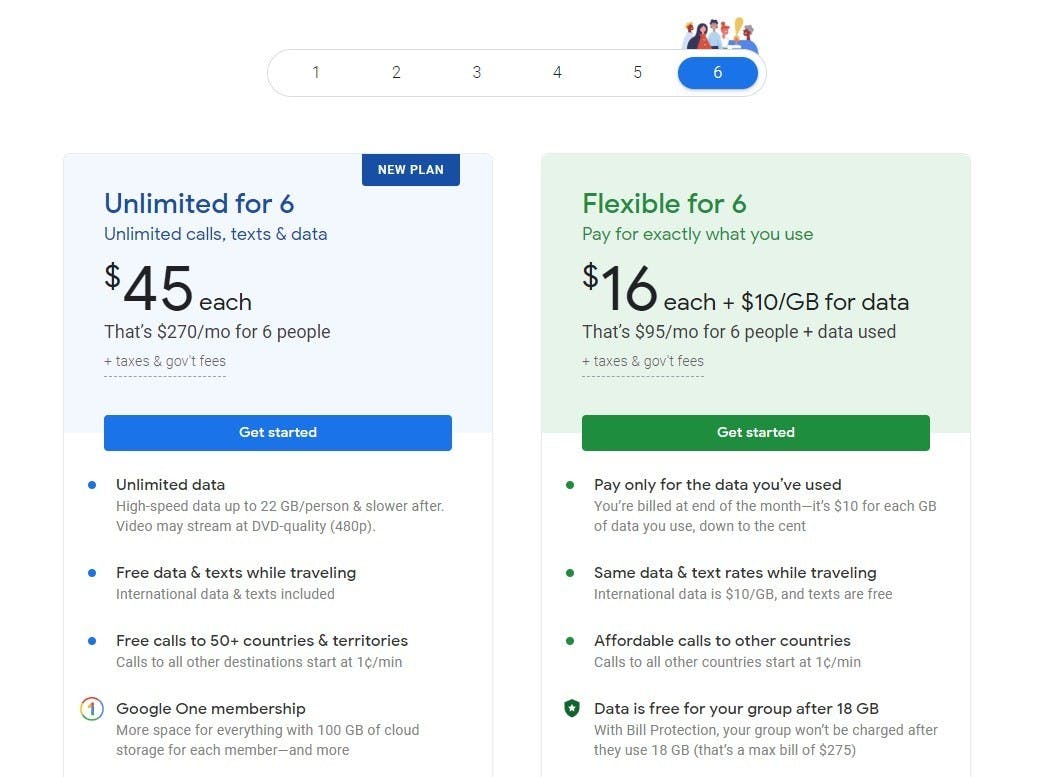Image resolution: width=1062 pixels, height=777 pixels.
Task: Select 1 person in the selector
Action: point(316,72)
